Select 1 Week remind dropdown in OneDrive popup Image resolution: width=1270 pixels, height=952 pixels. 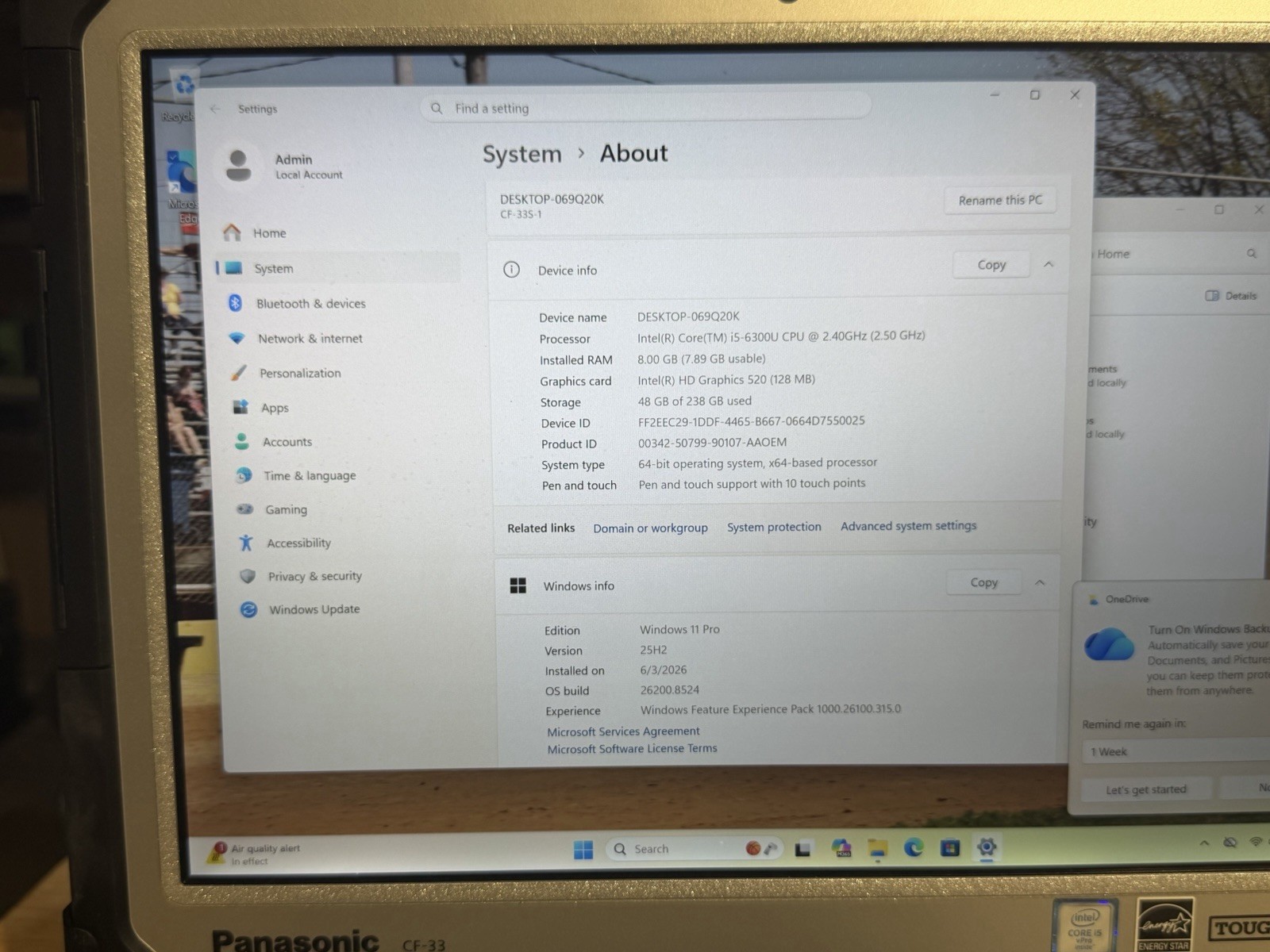click(x=1176, y=751)
